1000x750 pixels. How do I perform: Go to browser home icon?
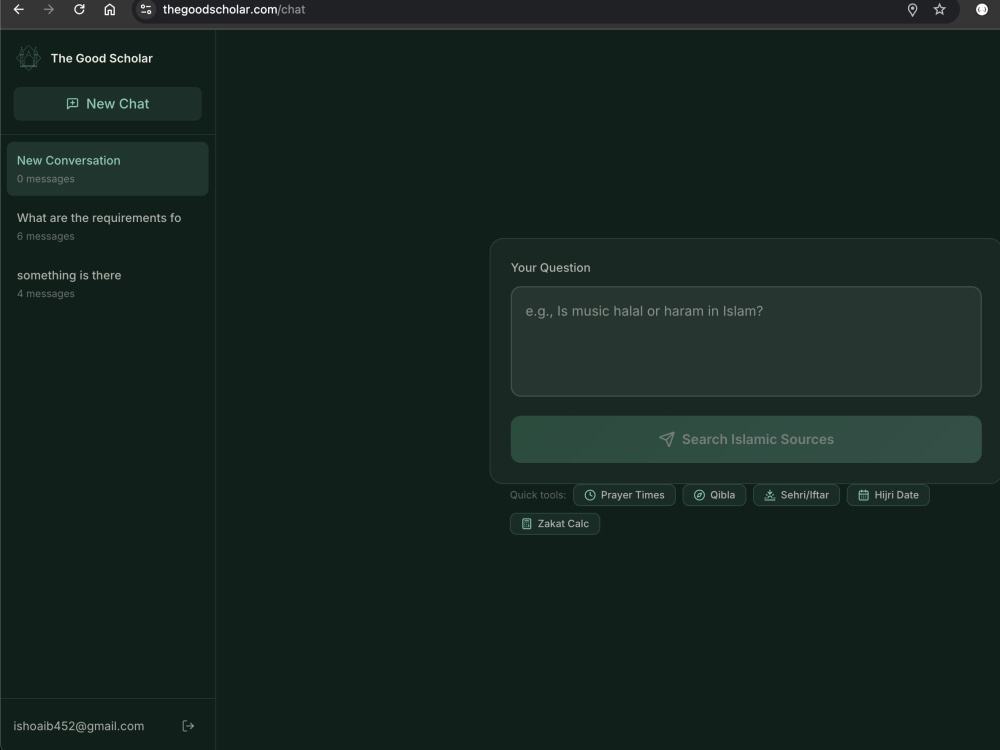(x=110, y=10)
